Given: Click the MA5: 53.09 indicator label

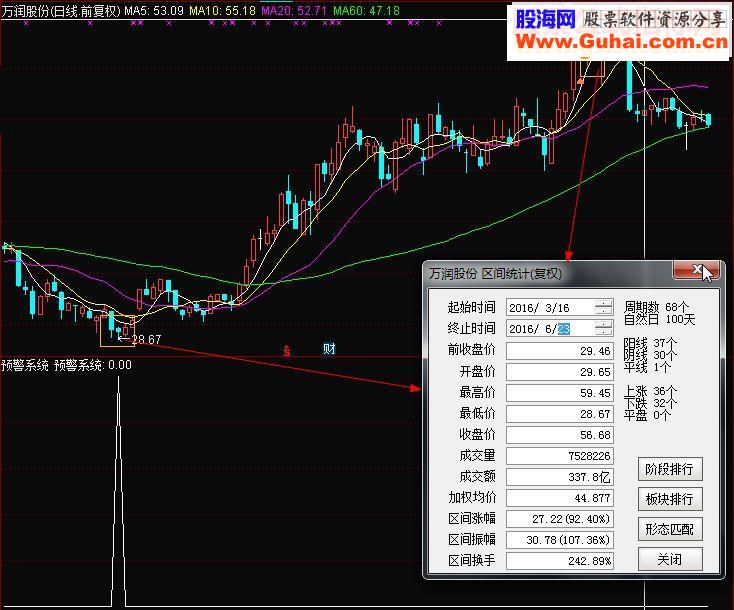Looking at the screenshot, I should tap(154, 11).
